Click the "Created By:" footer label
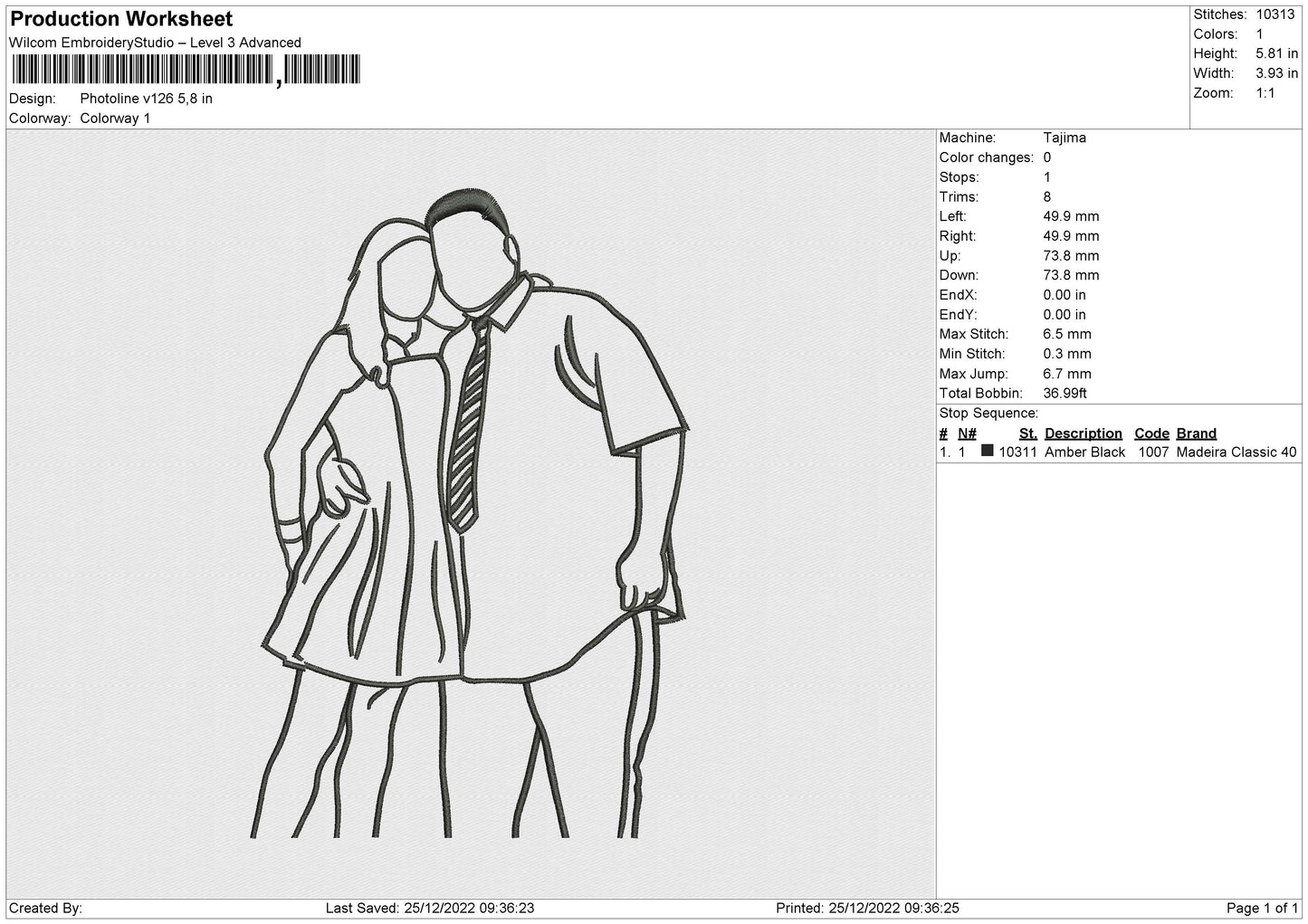 point(45,908)
